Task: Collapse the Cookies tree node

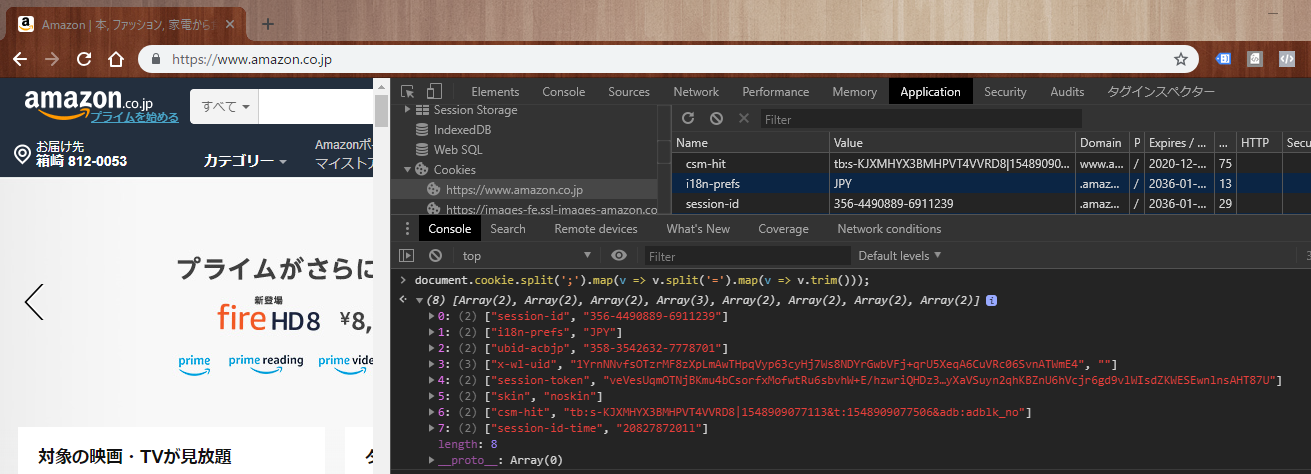Action: (x=407, y=170)
